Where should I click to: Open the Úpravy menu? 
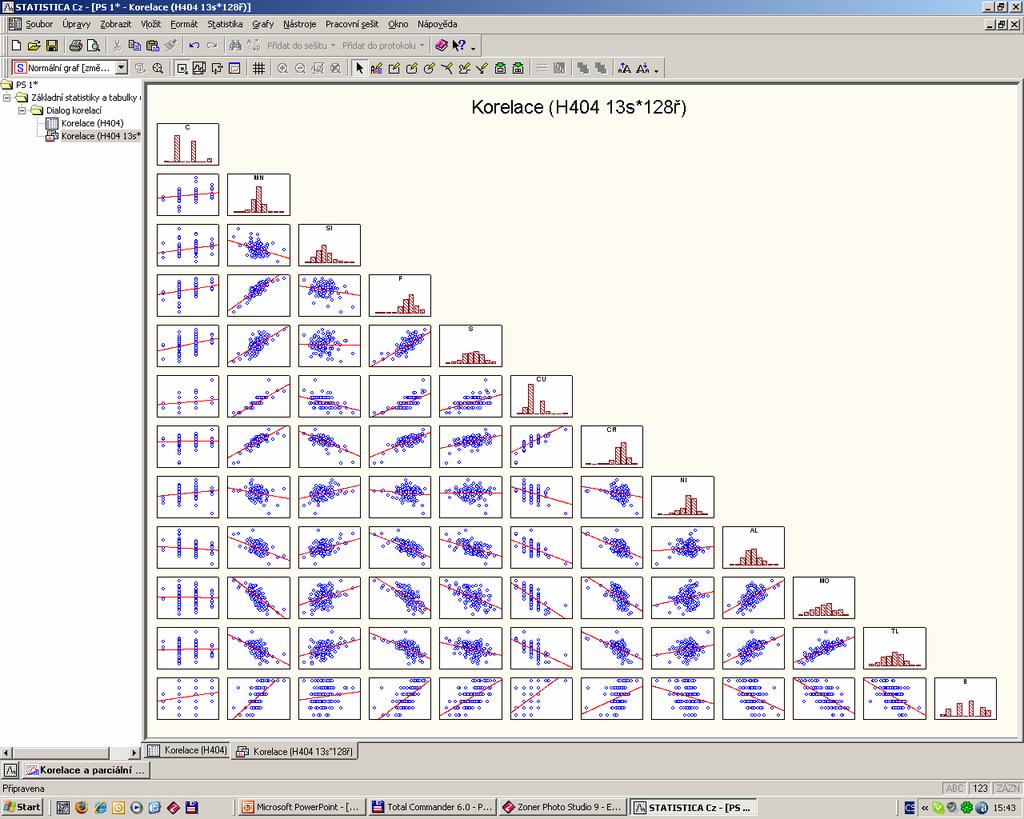76,24
